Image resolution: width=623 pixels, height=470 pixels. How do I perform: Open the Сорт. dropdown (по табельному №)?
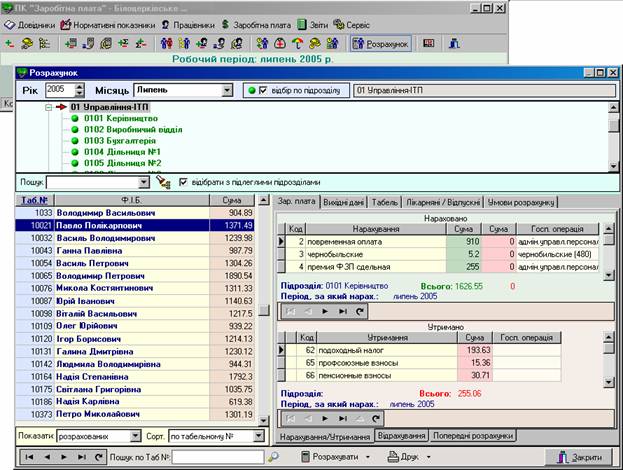click(259, 436)
